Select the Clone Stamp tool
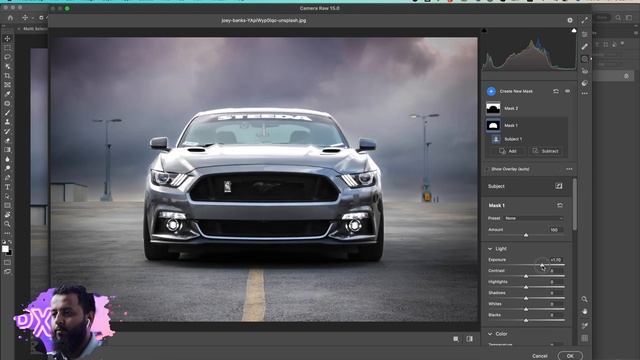 (x=7, y=122)
